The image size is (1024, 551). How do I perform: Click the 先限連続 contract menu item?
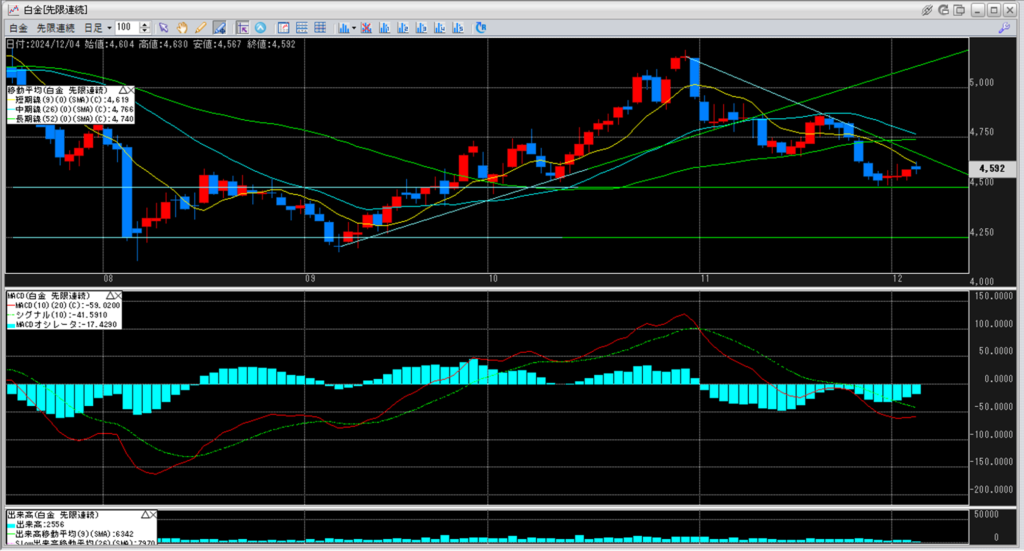(54, 27)
